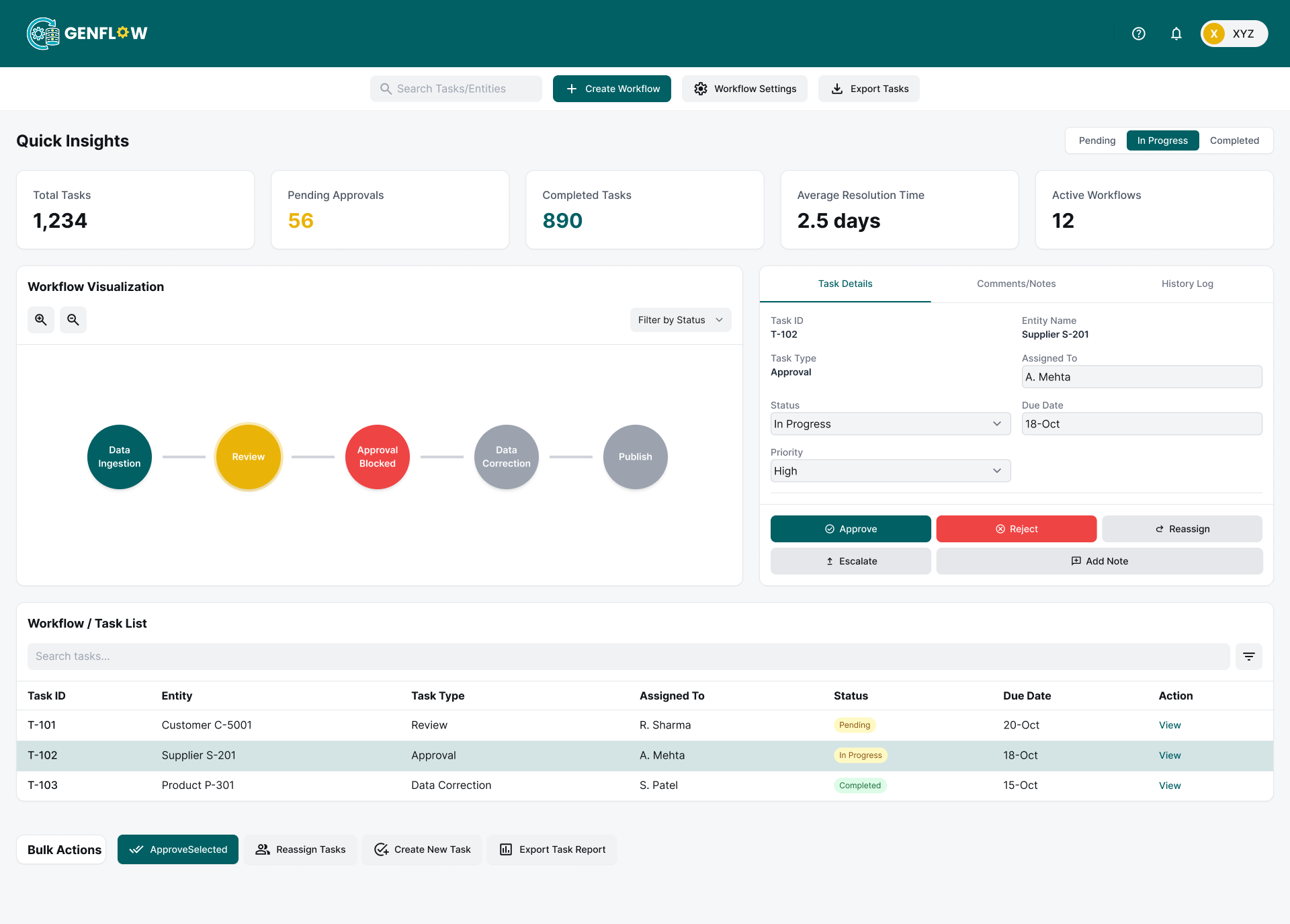Click Export Tasks button

[x=869, y=89]
